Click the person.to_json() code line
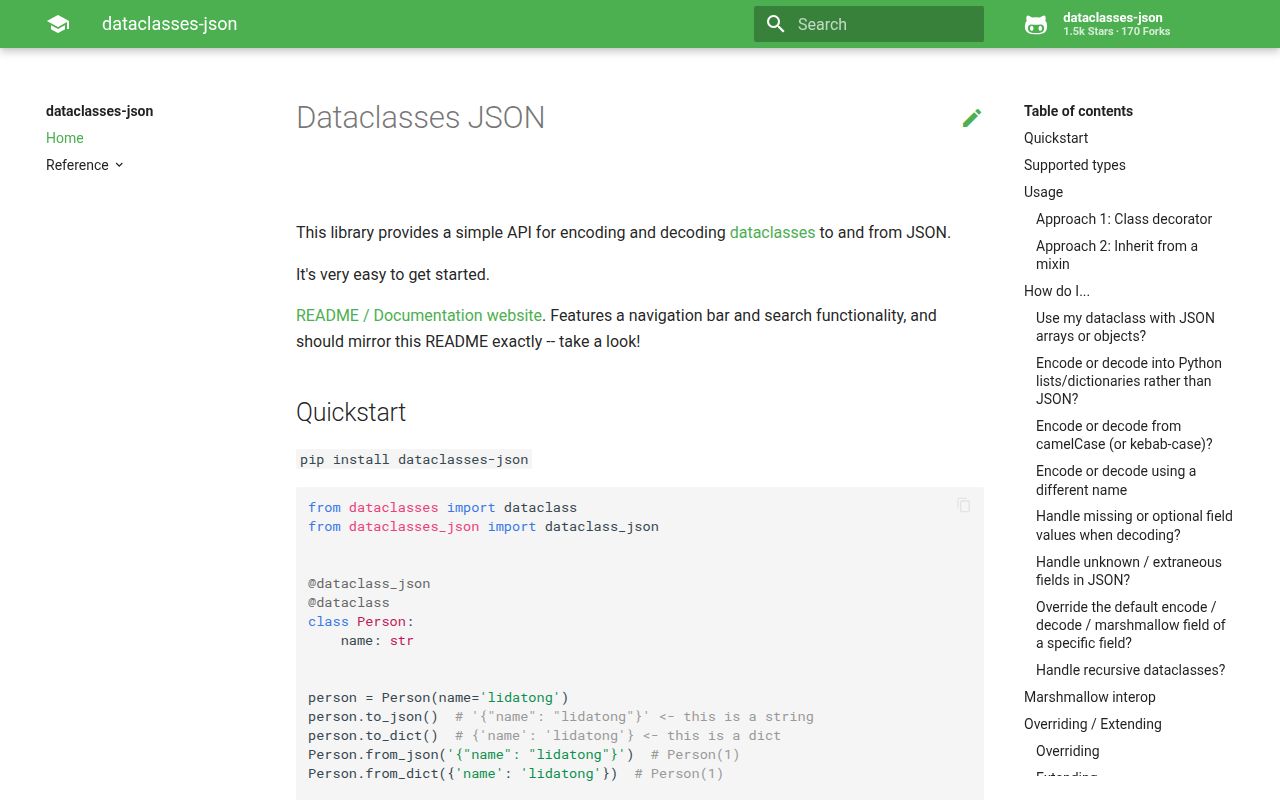 point(561,716)
